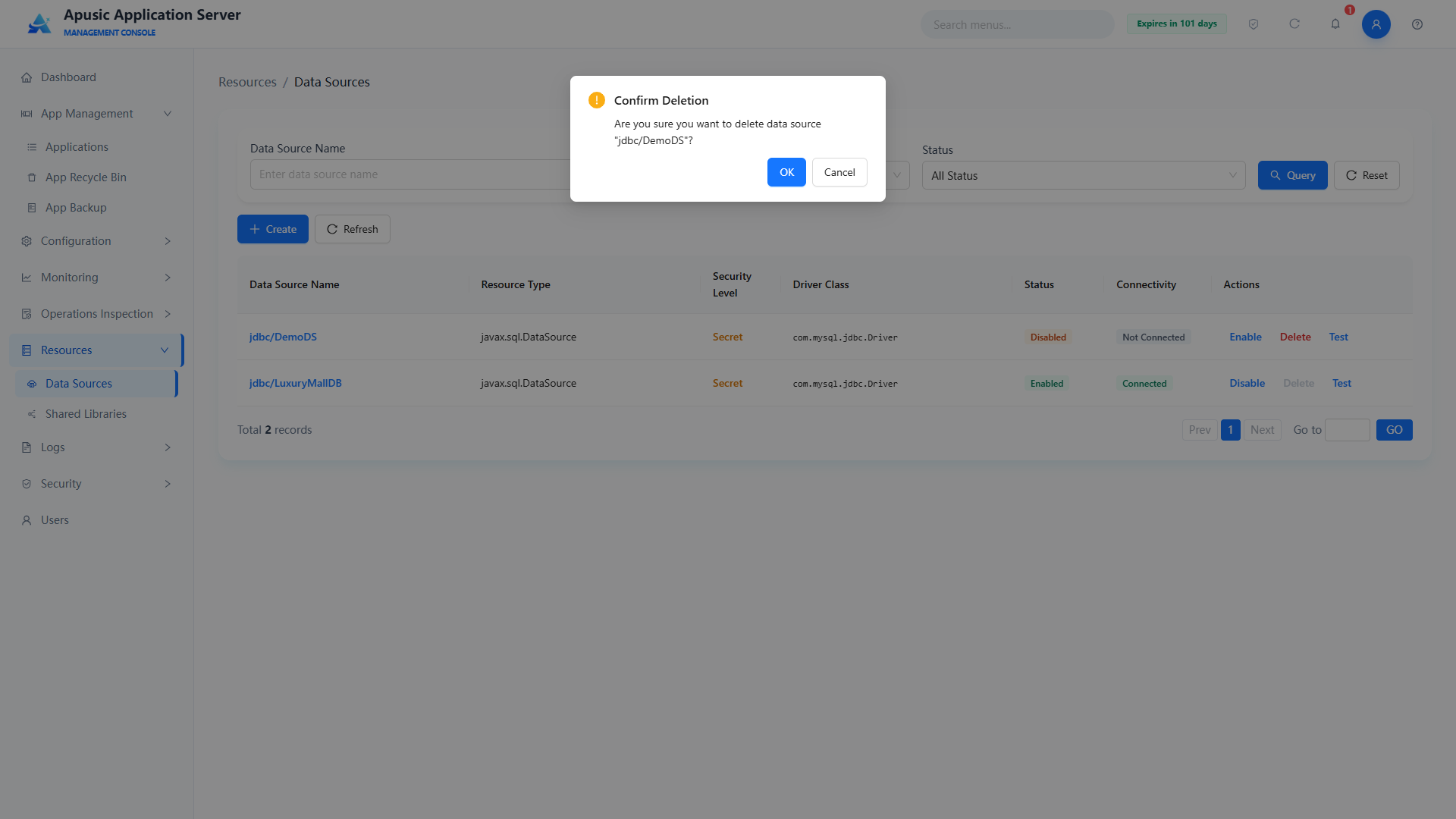Screen dimensions: 1456x819
Task: Click the Create data source button
Action: coord(273,229)
